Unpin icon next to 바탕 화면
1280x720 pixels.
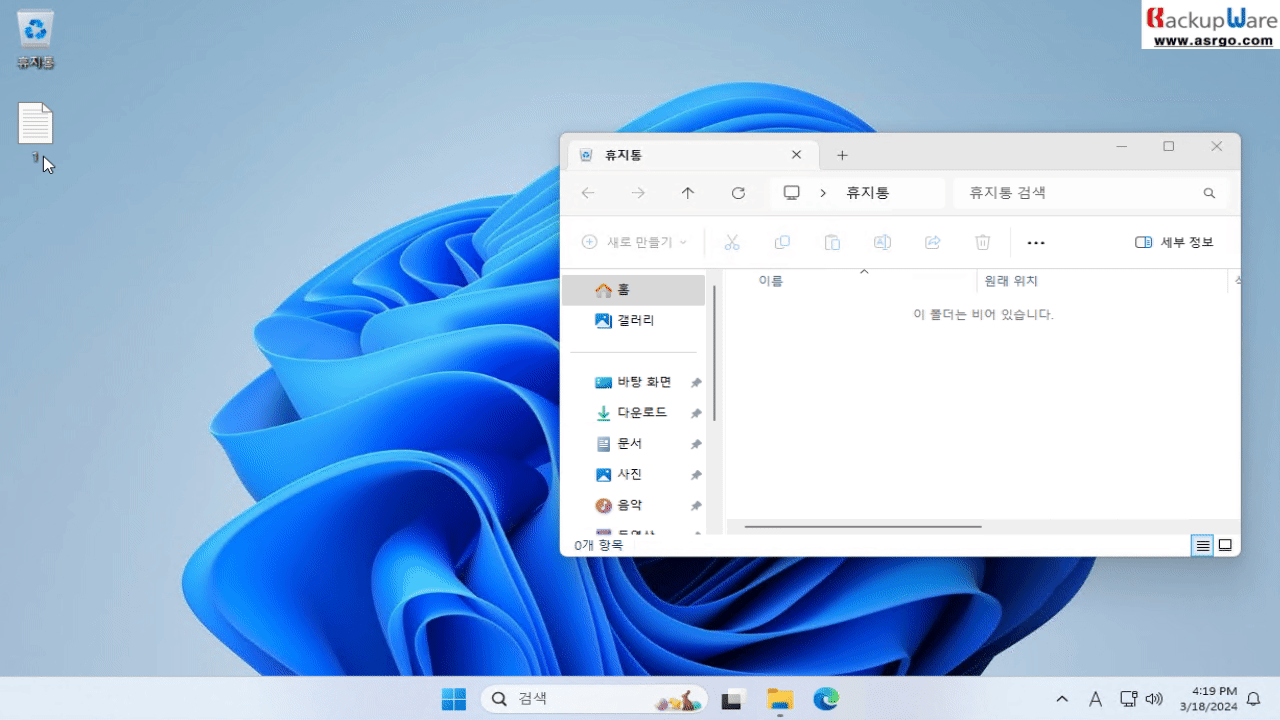(x=696, y=383)
